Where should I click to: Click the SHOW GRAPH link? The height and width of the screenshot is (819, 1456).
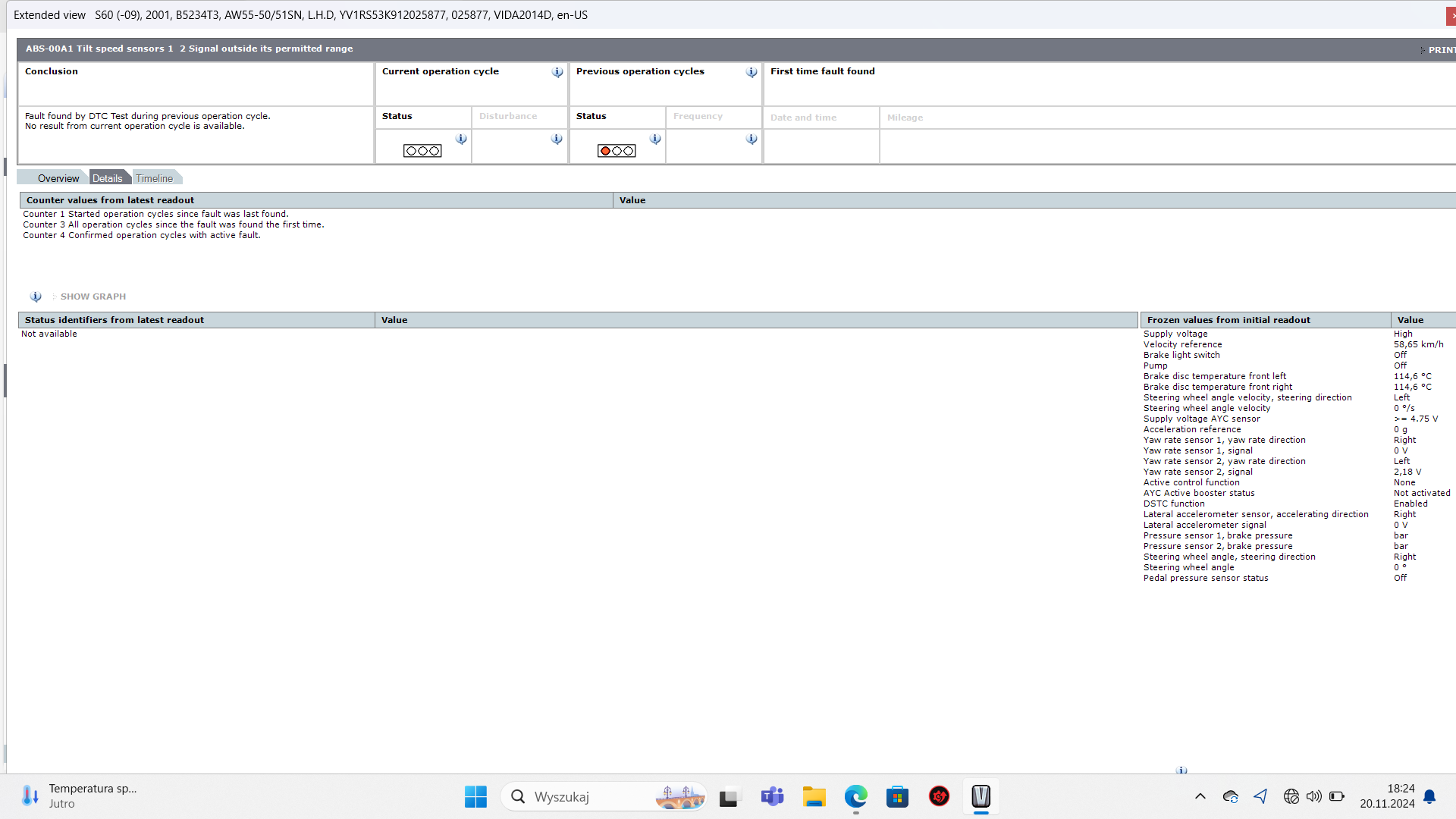[93, 297]
